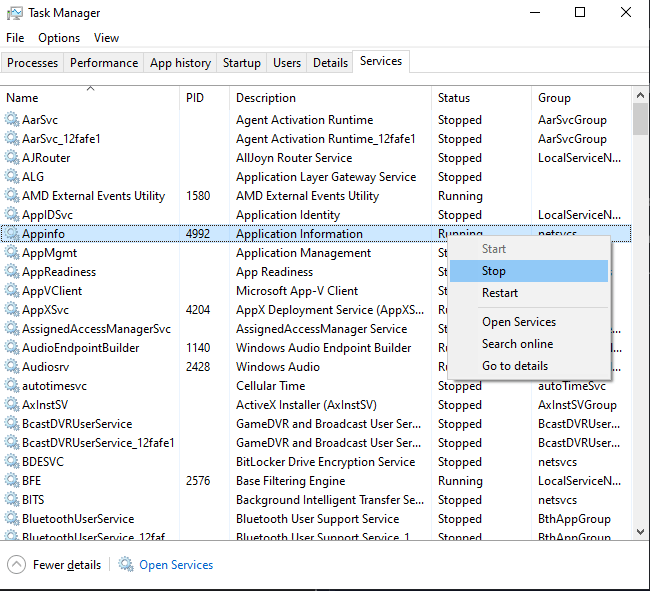
Task: Choose Open Services in the context menu
Action: point(529,322)
